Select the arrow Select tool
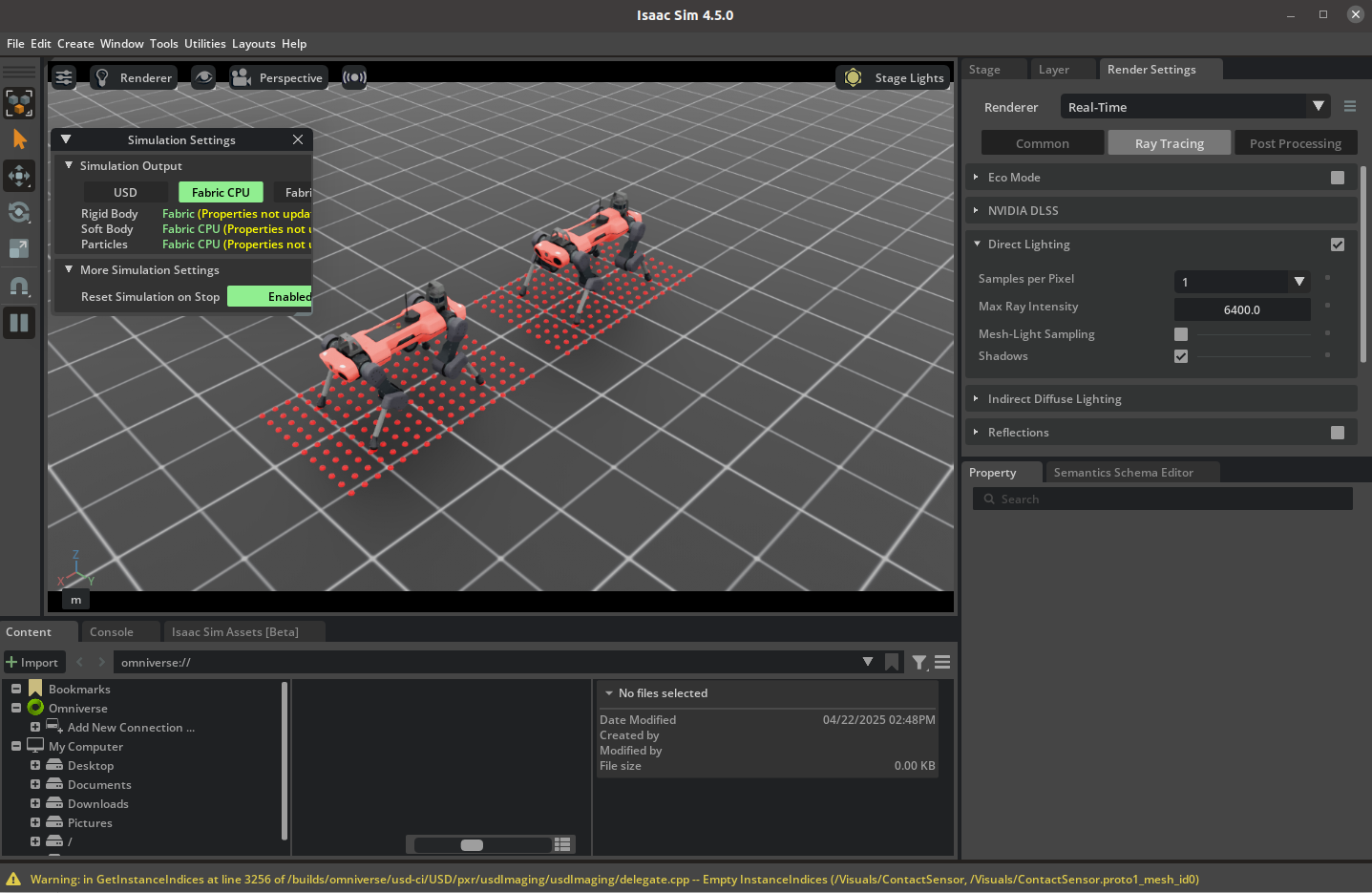This screenshot has height=893, width=1372. [19, 139]
